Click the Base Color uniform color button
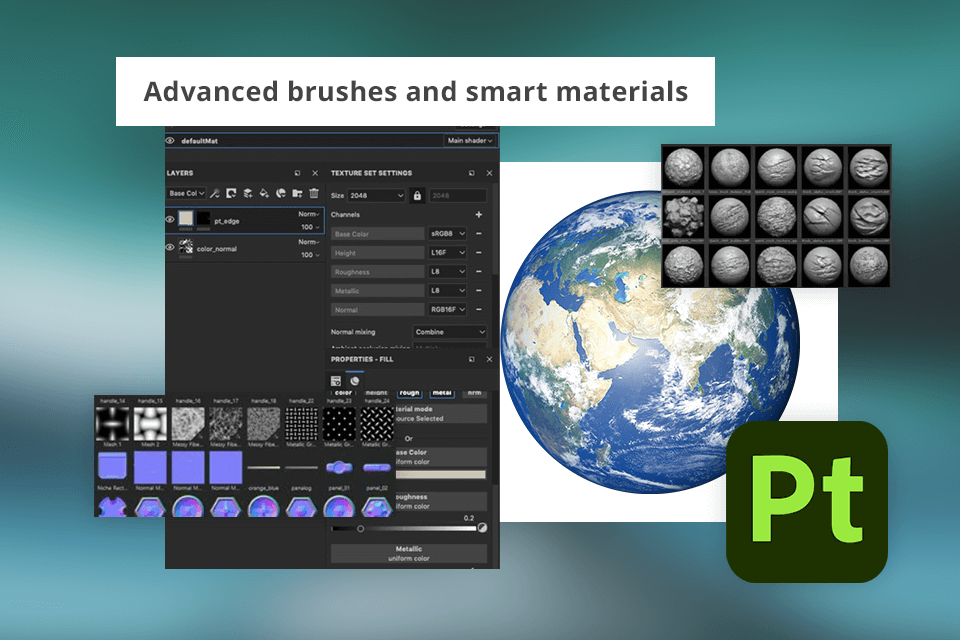Screen dimensions: 960x640 coord(441,457)
